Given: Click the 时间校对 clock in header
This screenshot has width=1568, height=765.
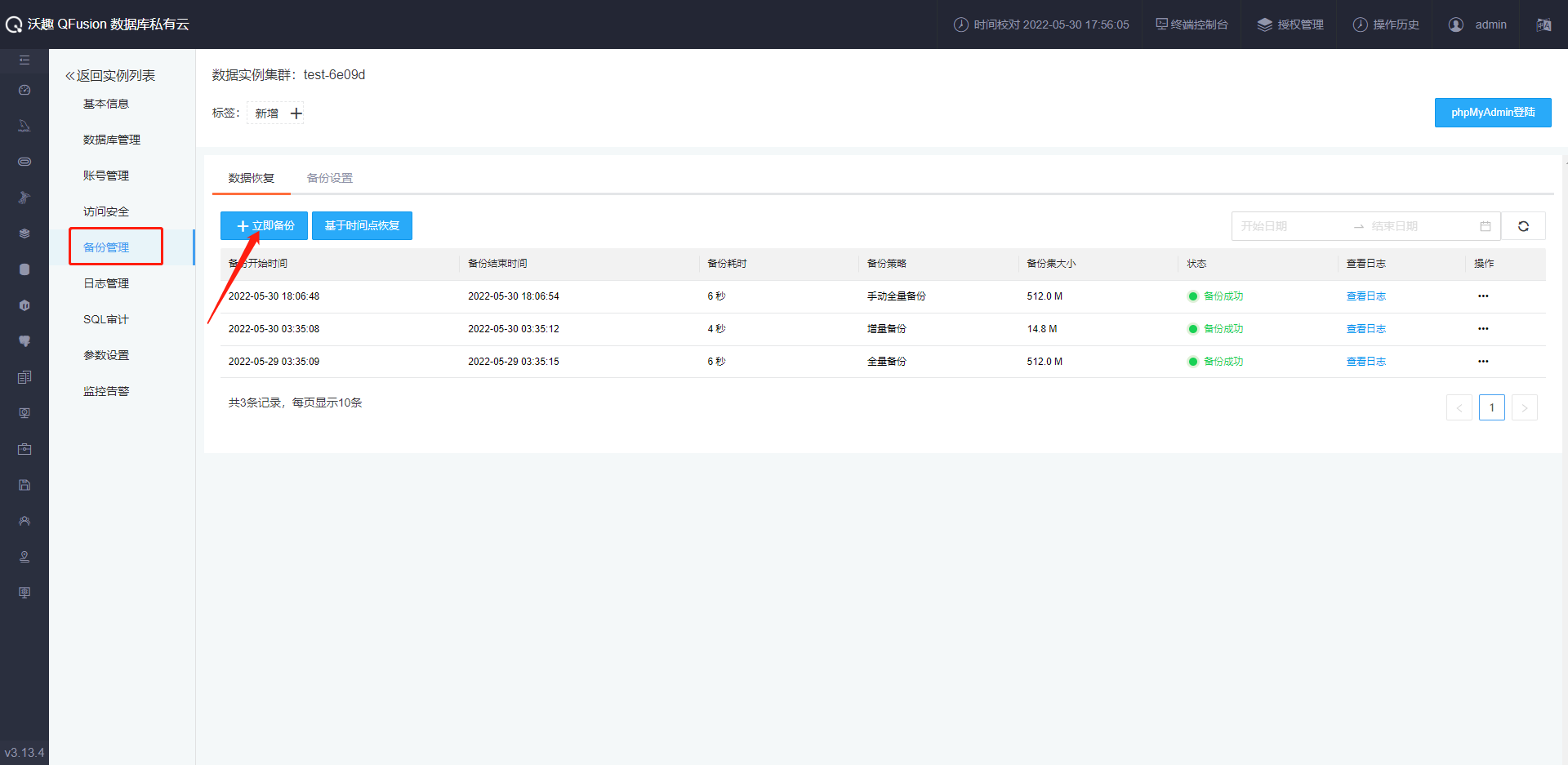Looking at the screenshot, I should coord(1041,24).
